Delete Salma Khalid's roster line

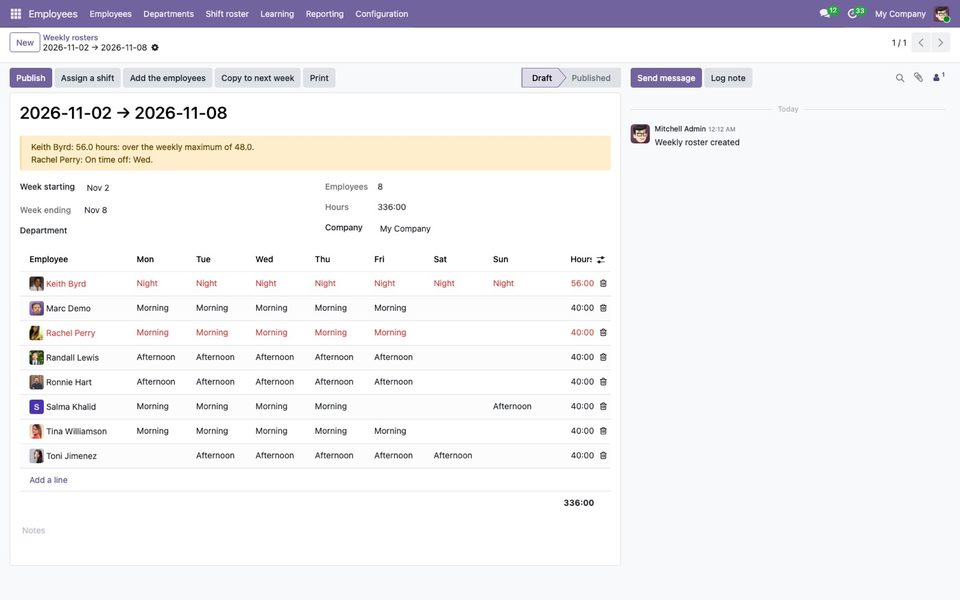(603, 406)
